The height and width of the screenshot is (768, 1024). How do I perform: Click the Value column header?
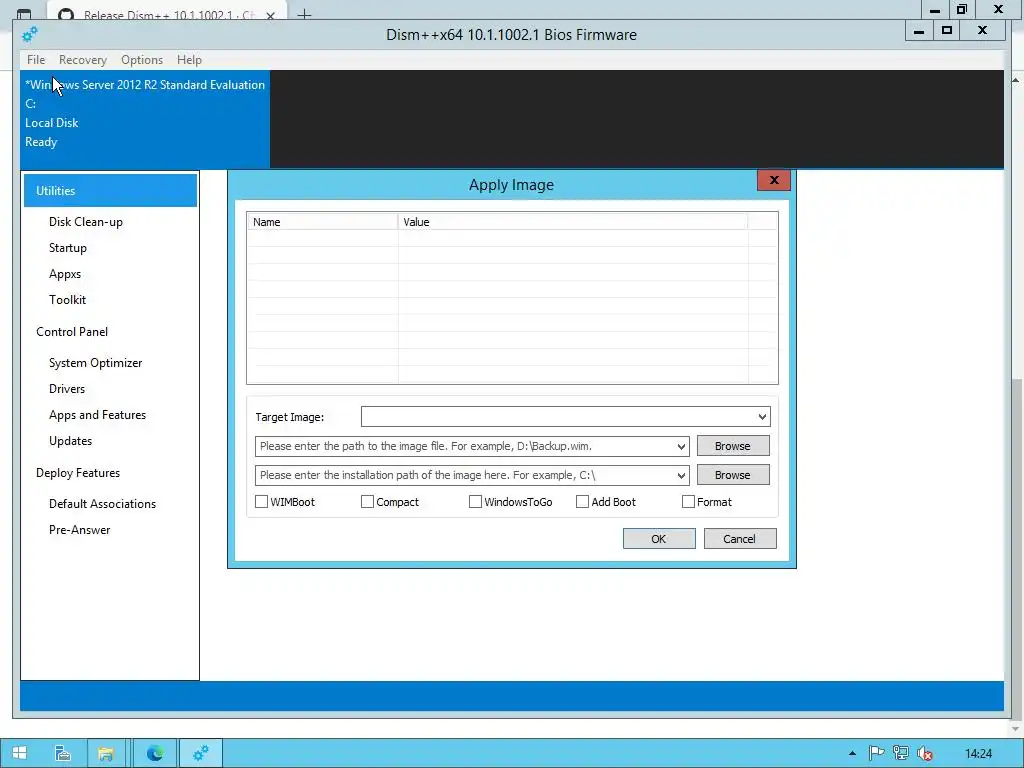(573, 222)
